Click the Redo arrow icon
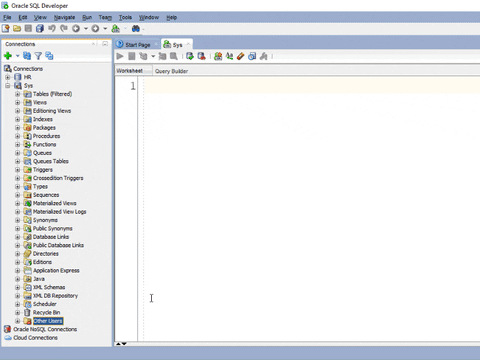 [x=64, y=29]
